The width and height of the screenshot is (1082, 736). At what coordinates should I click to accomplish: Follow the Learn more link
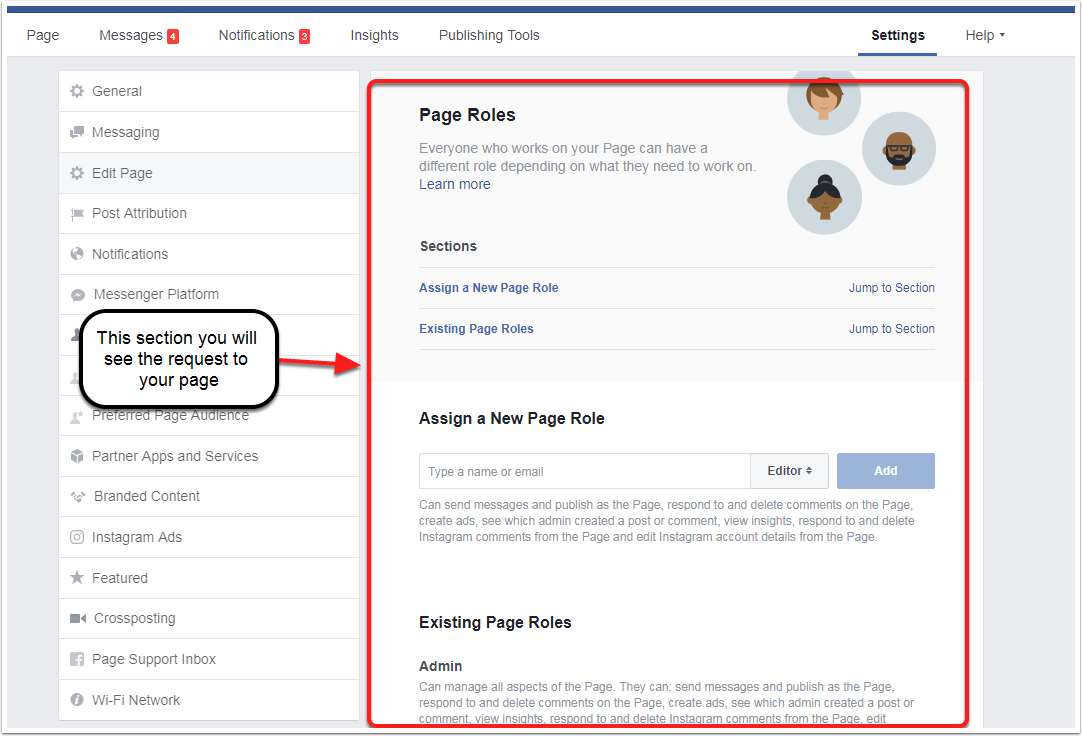(455, 184)
